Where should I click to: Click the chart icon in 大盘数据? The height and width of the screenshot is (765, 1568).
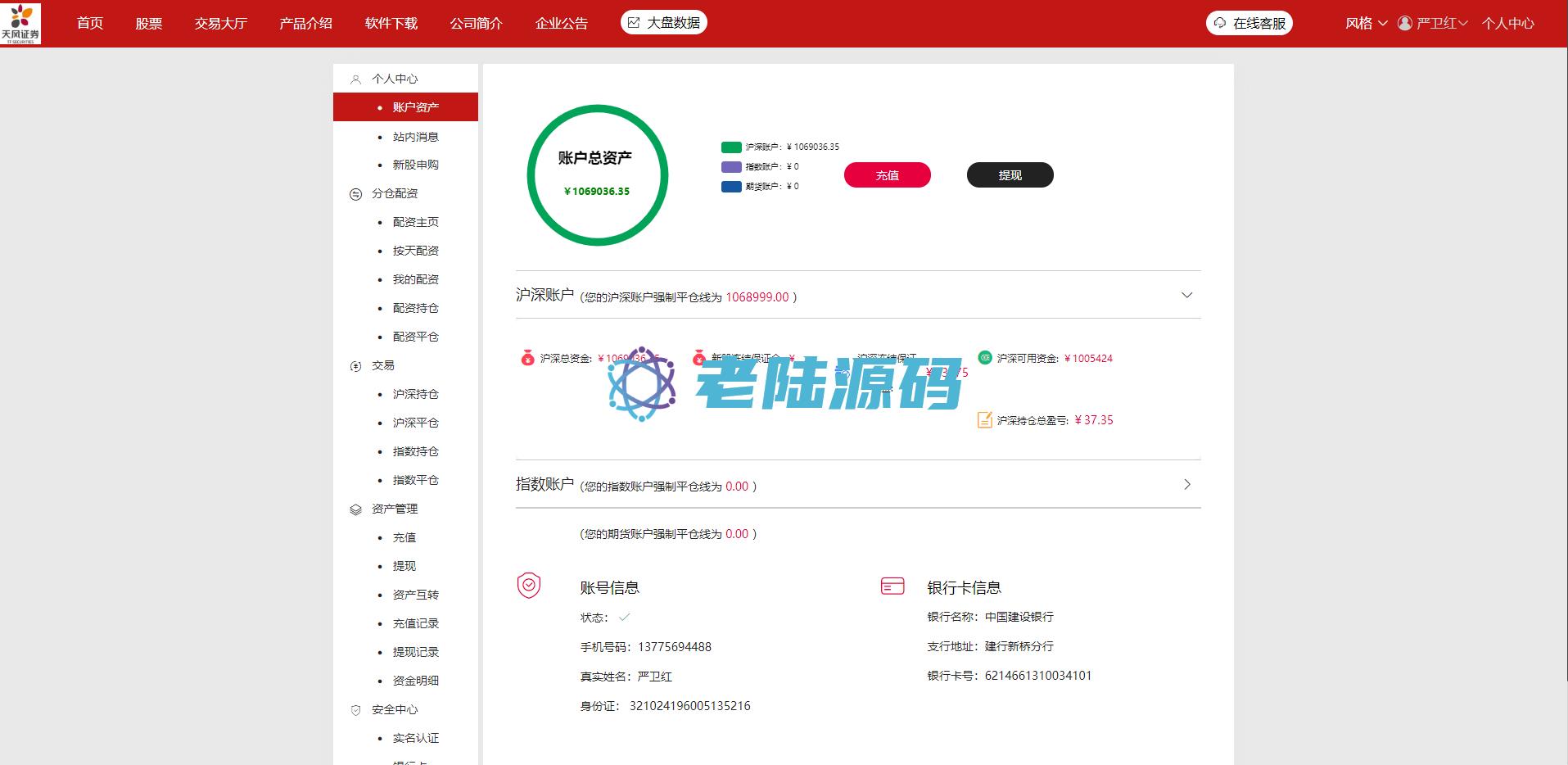pyautogui.click(x=634, y=23)
